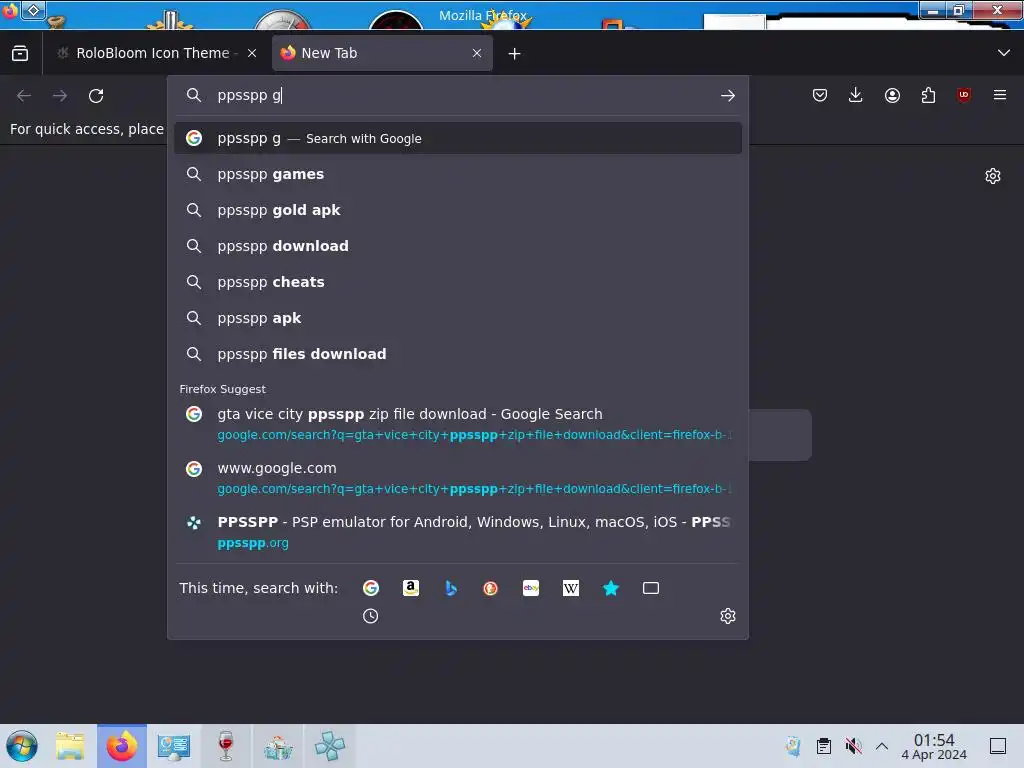
Task: Click Firefox icon in taskbar
Action: point(122,746)
